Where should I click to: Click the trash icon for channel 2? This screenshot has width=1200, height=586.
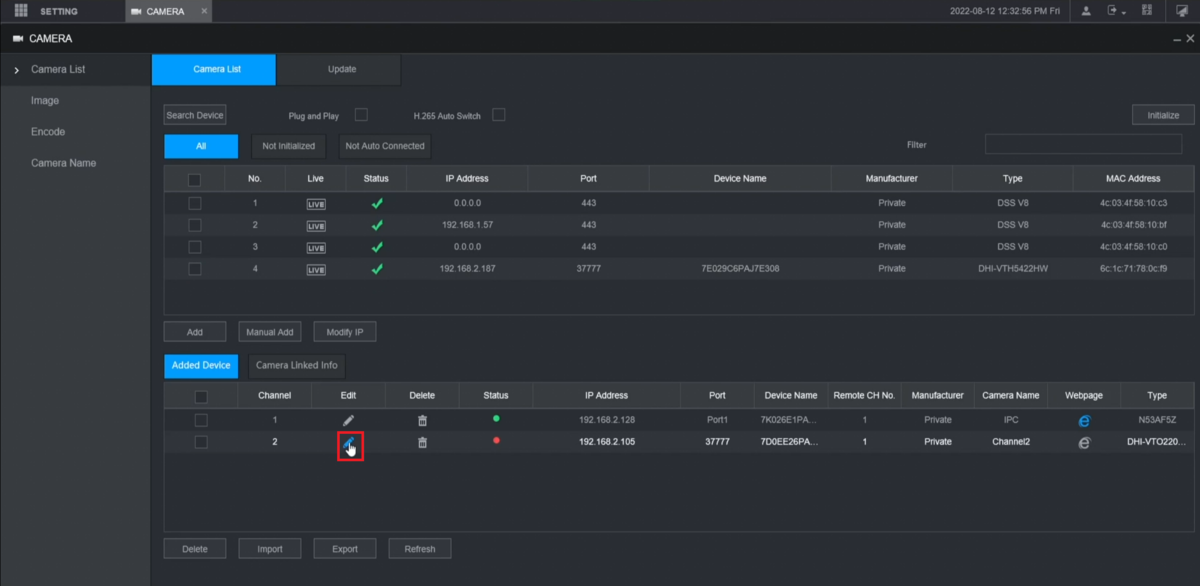pyautogui.click(x=422, y=442)
